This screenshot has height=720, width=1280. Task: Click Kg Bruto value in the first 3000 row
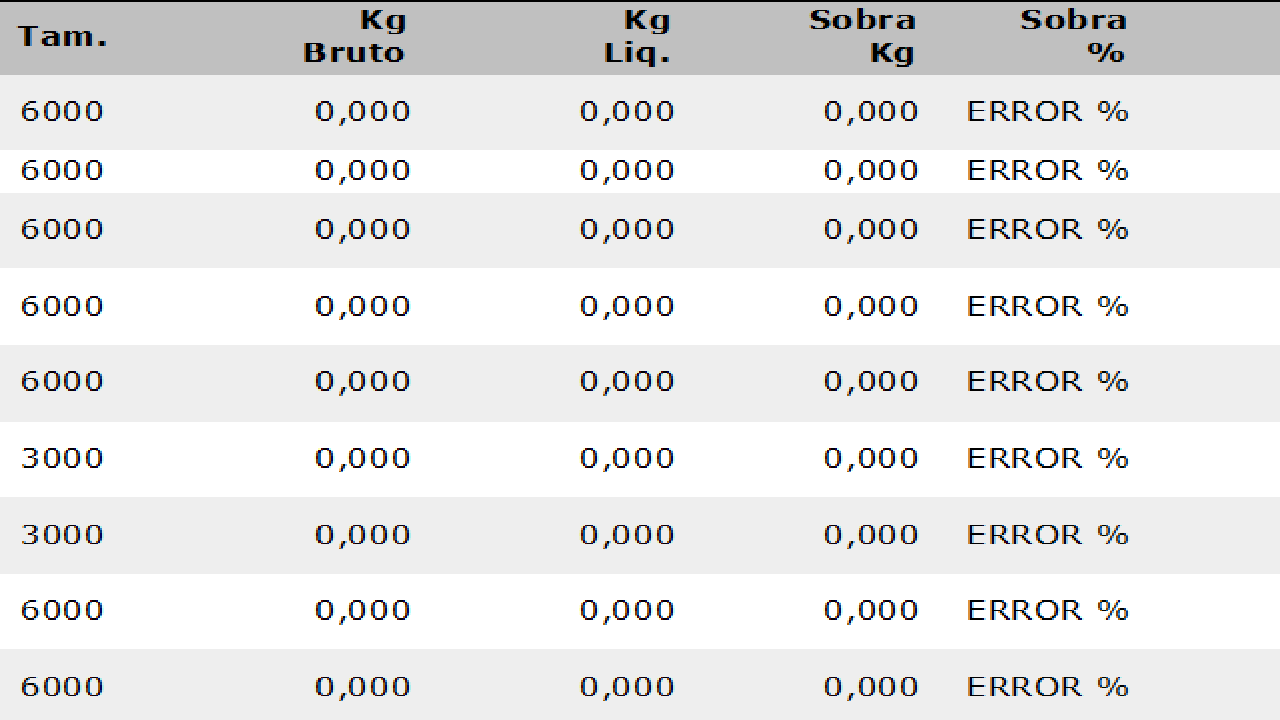coord(363,458)
